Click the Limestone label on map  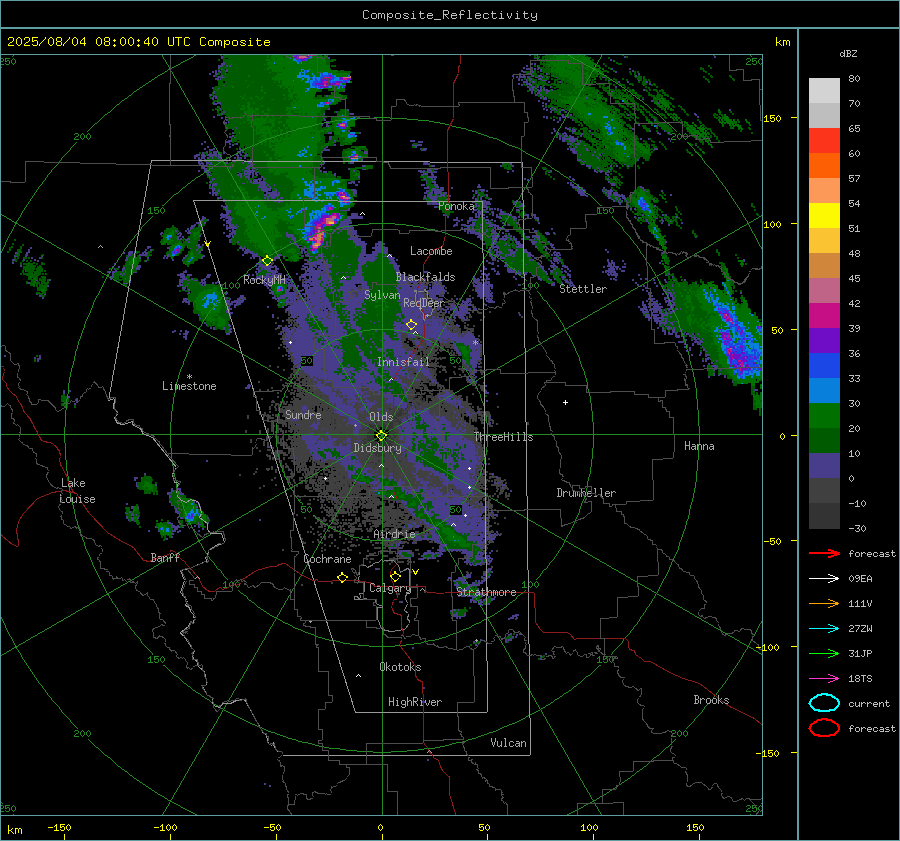tap(189, 386)
